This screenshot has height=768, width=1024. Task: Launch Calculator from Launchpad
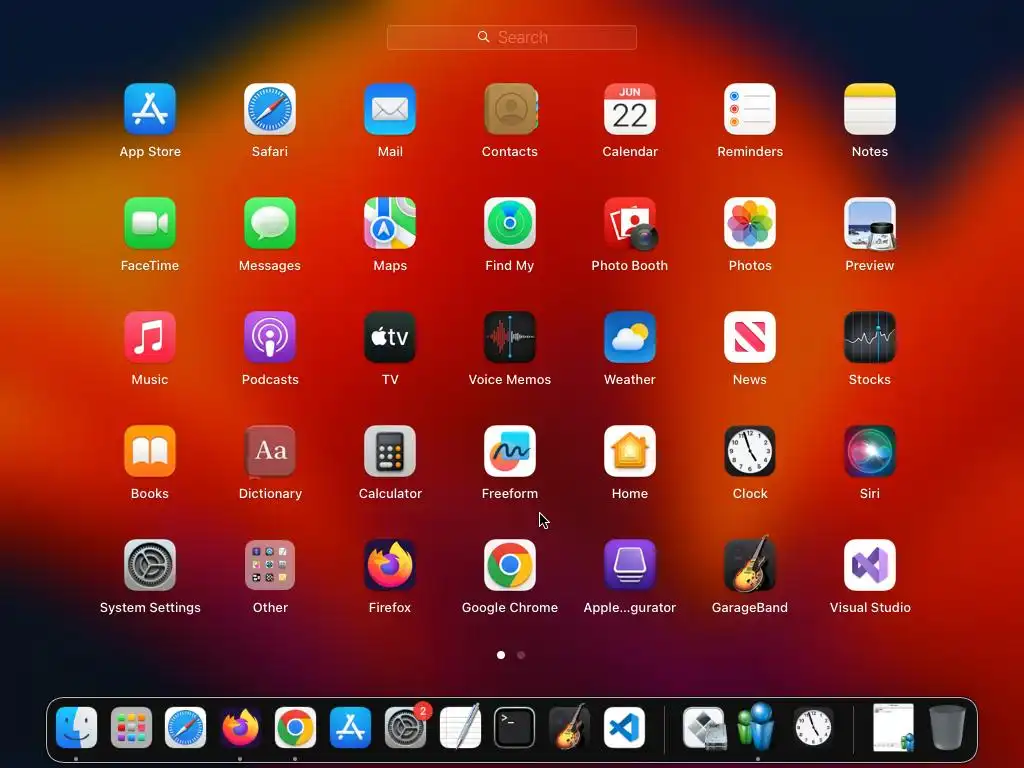pyautogui.click(x=390, y=451)
